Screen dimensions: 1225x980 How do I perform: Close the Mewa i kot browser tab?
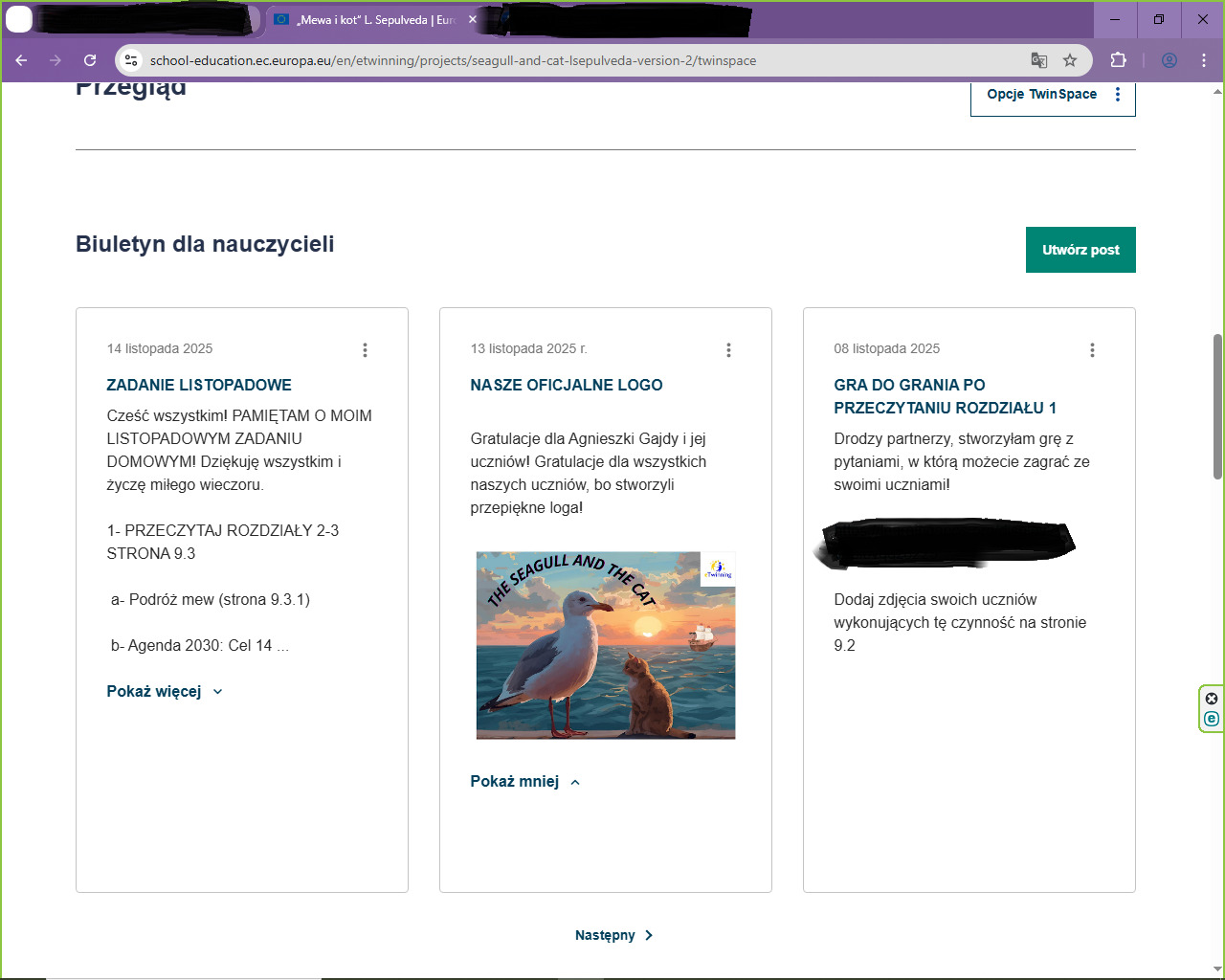[x=472, y=19]
